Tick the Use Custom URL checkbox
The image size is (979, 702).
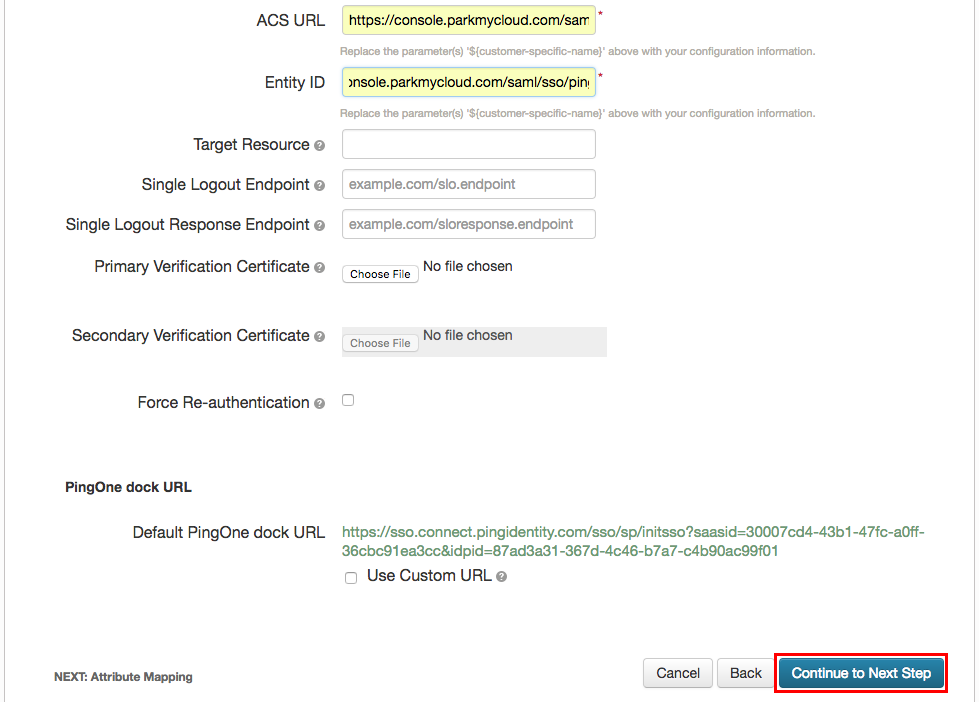click(x=351, y=578)
